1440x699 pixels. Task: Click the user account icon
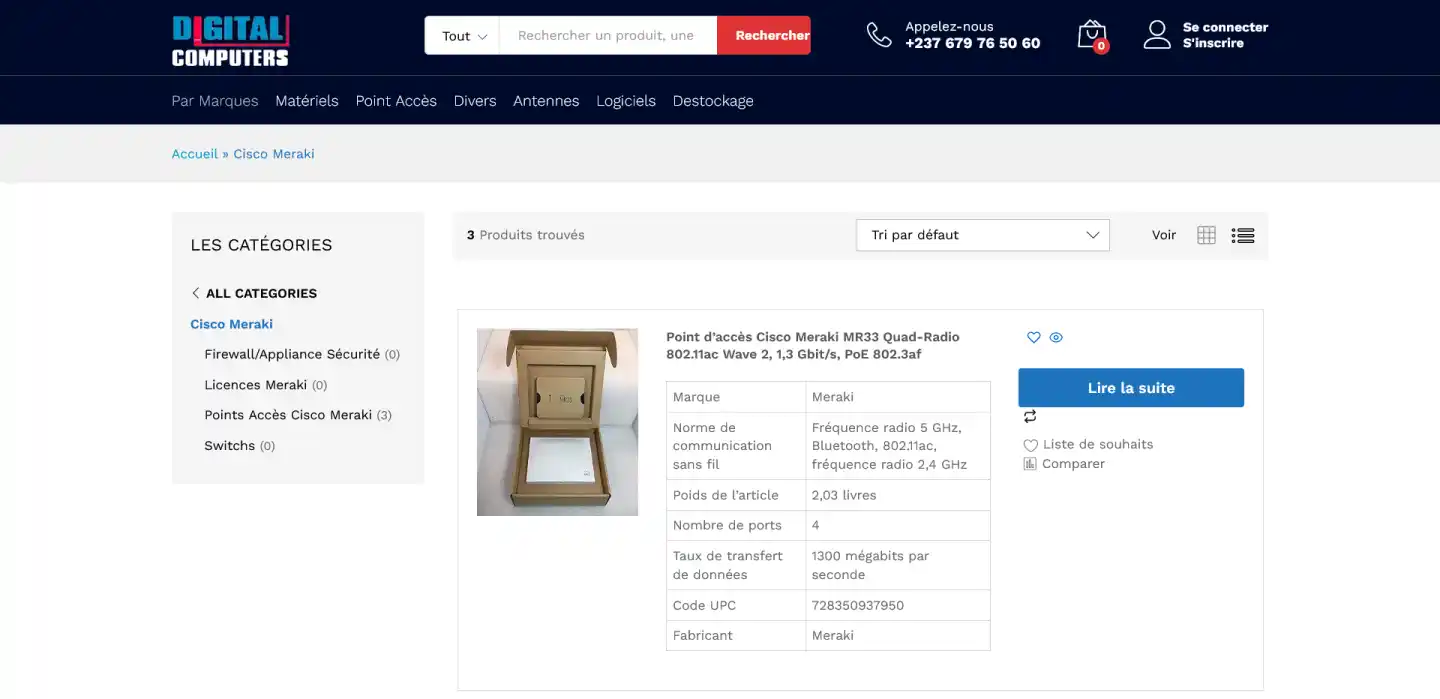click(x=1157, y=35)
